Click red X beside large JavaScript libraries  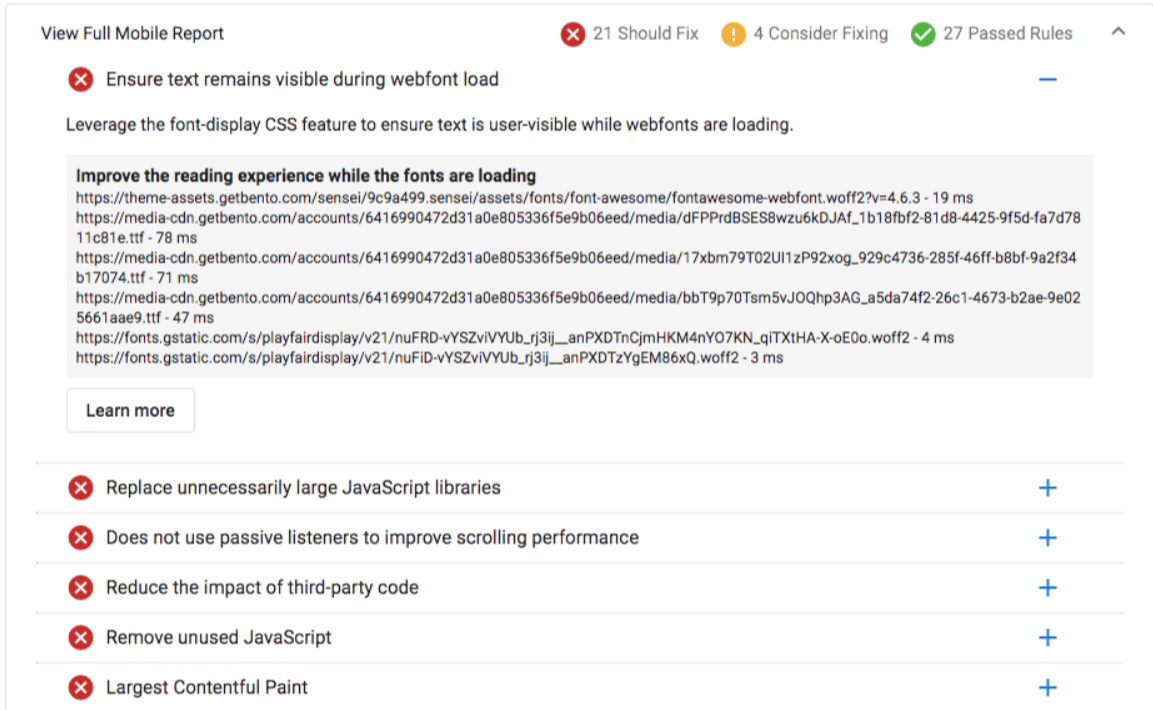(81, 488)
